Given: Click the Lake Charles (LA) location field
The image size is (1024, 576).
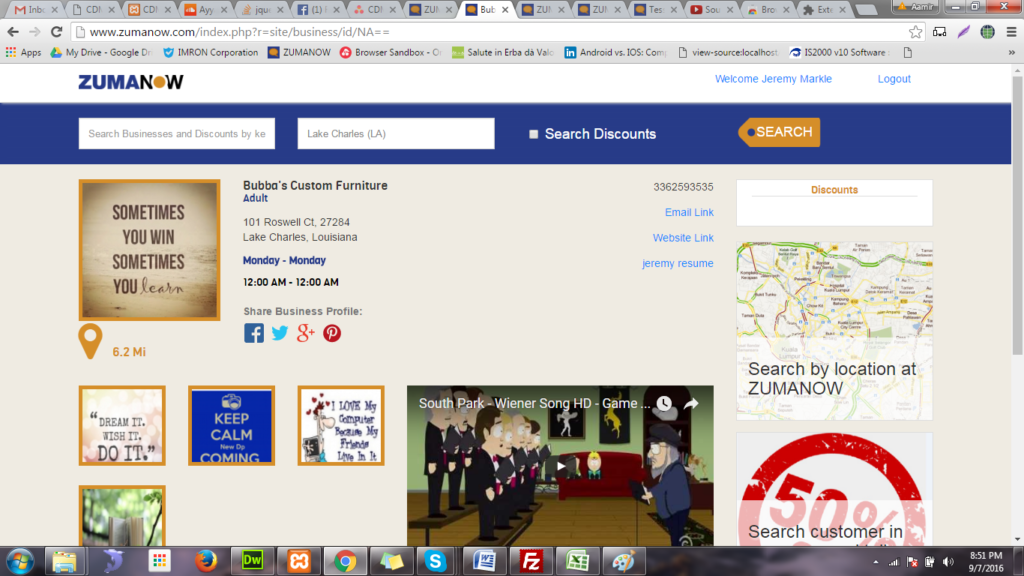Looking at the screenshot, I should [x=396, y=134].
